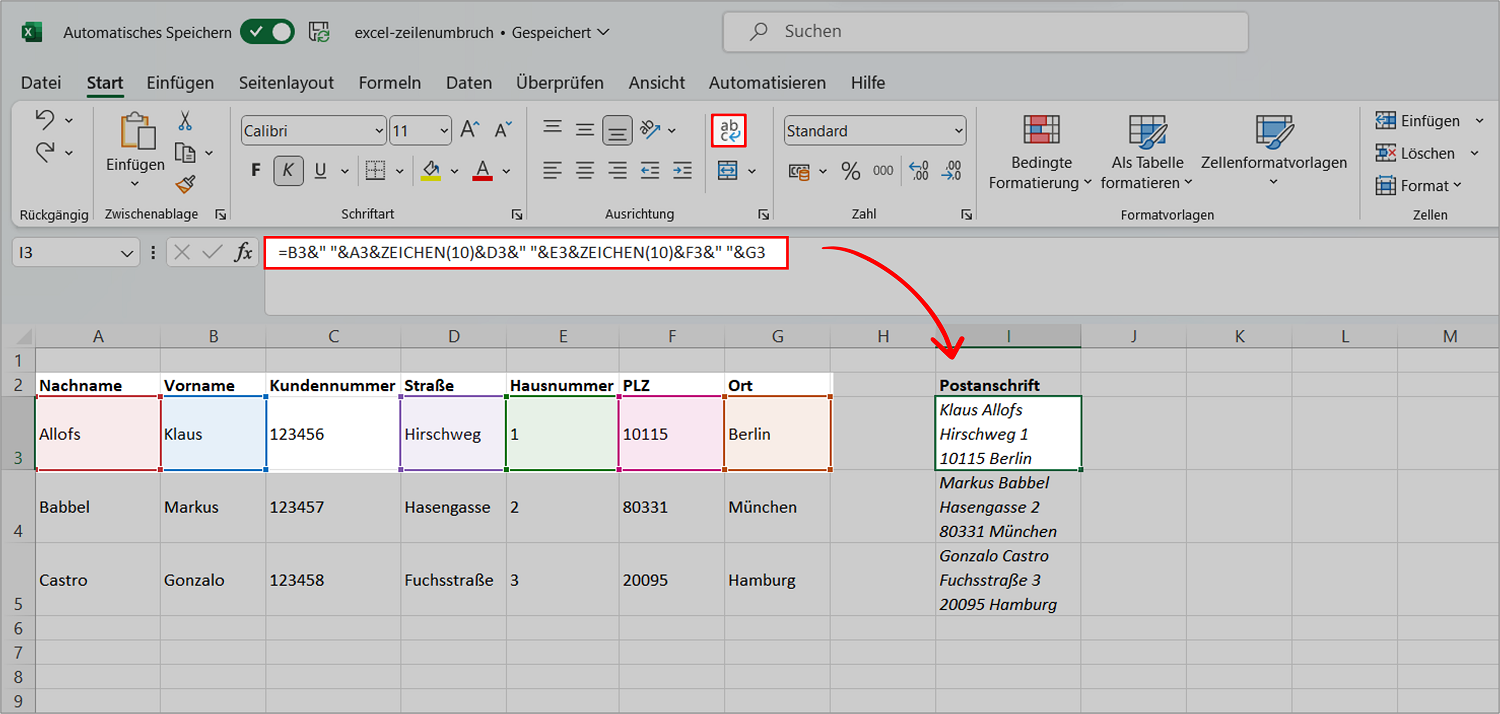Image resolution: width=1500 pixels, height=714 pixels.
Task: Switch to the Überprüfen tab
Action: [x=560, y=83]
